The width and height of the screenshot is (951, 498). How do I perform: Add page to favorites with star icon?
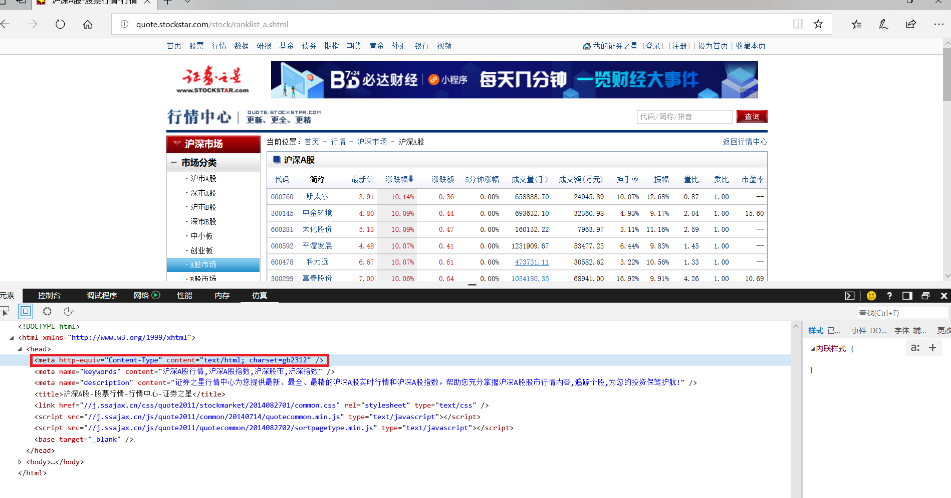pos(818,24)
